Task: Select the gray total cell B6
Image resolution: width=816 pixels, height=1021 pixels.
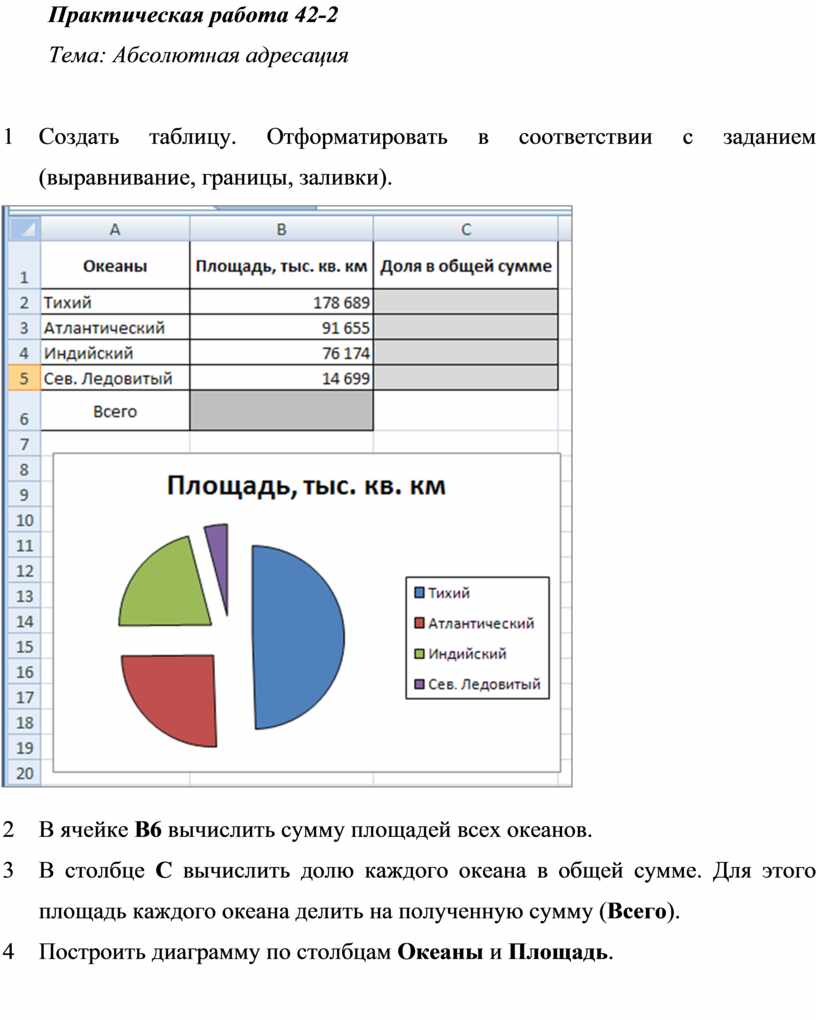Action: coord(281,411)
